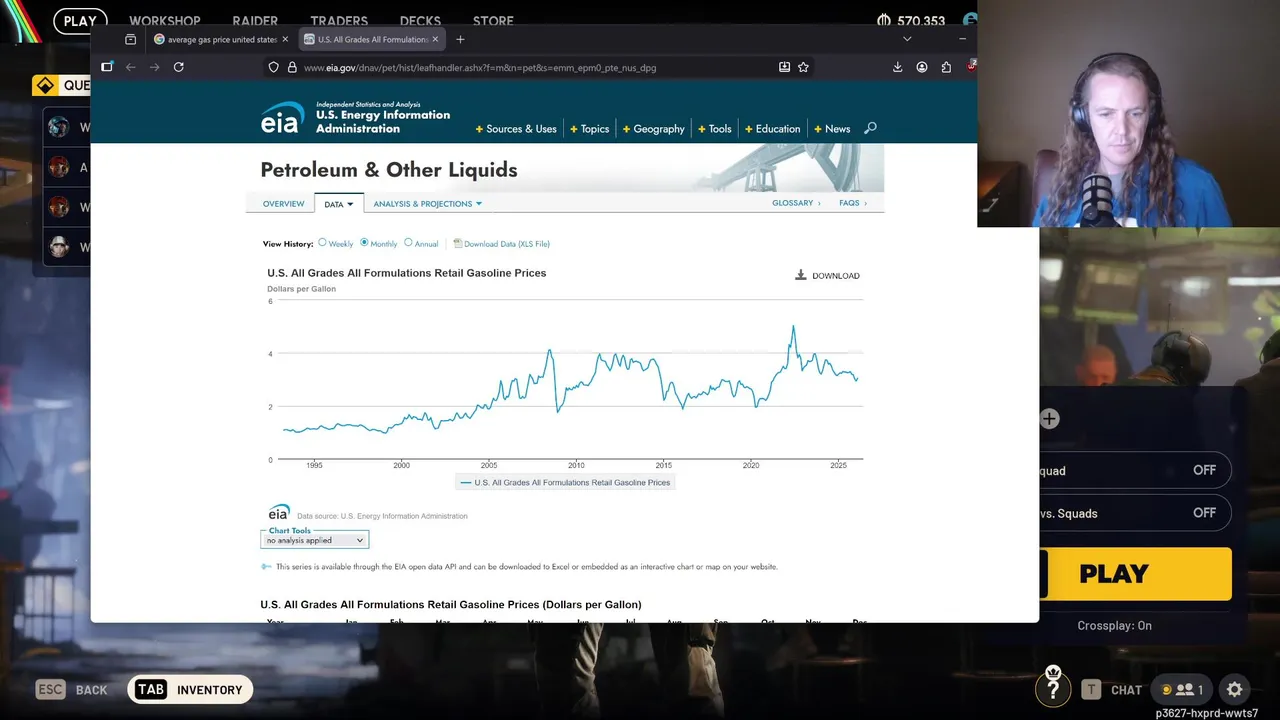Click the TAB INVENTORY button
Screen dimensions: 1280x720
click(x=190, y=689)
